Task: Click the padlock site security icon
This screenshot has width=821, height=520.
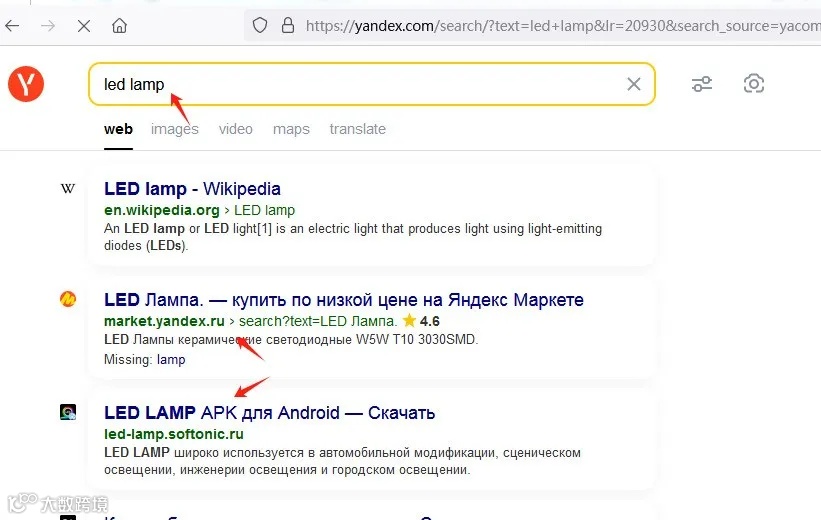Action: (x=288, y=25)
